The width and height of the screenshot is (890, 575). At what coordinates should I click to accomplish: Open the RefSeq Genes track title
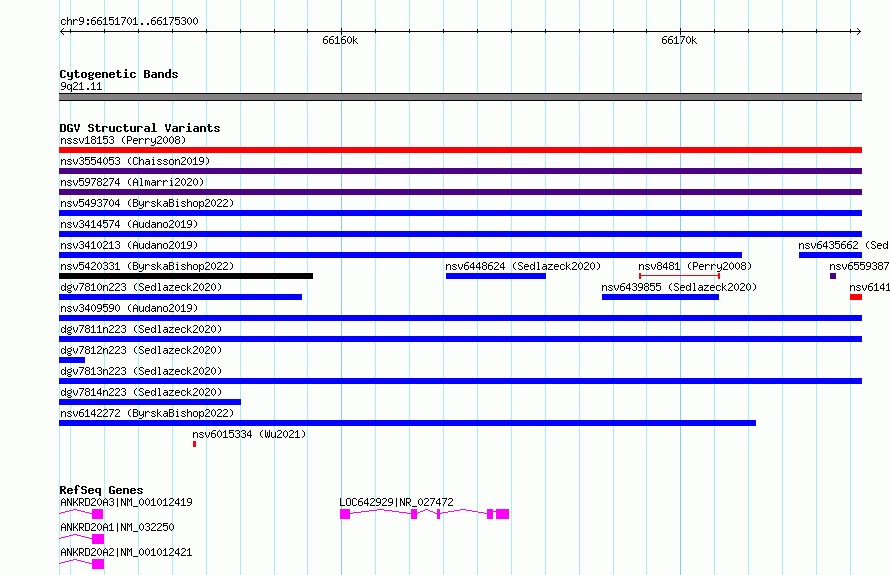(x=102, y=490)
